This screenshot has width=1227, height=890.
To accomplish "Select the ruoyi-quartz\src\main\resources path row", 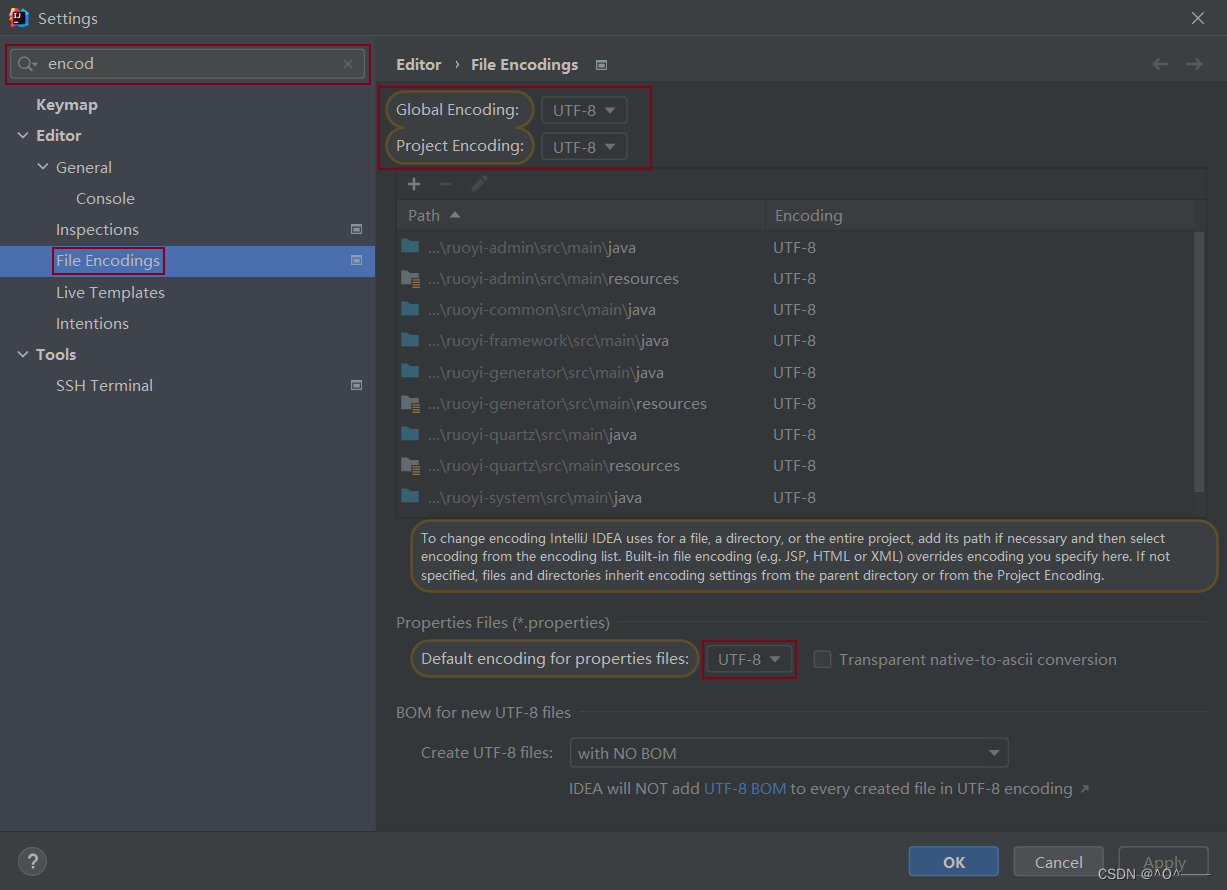I will coord(795,465).
